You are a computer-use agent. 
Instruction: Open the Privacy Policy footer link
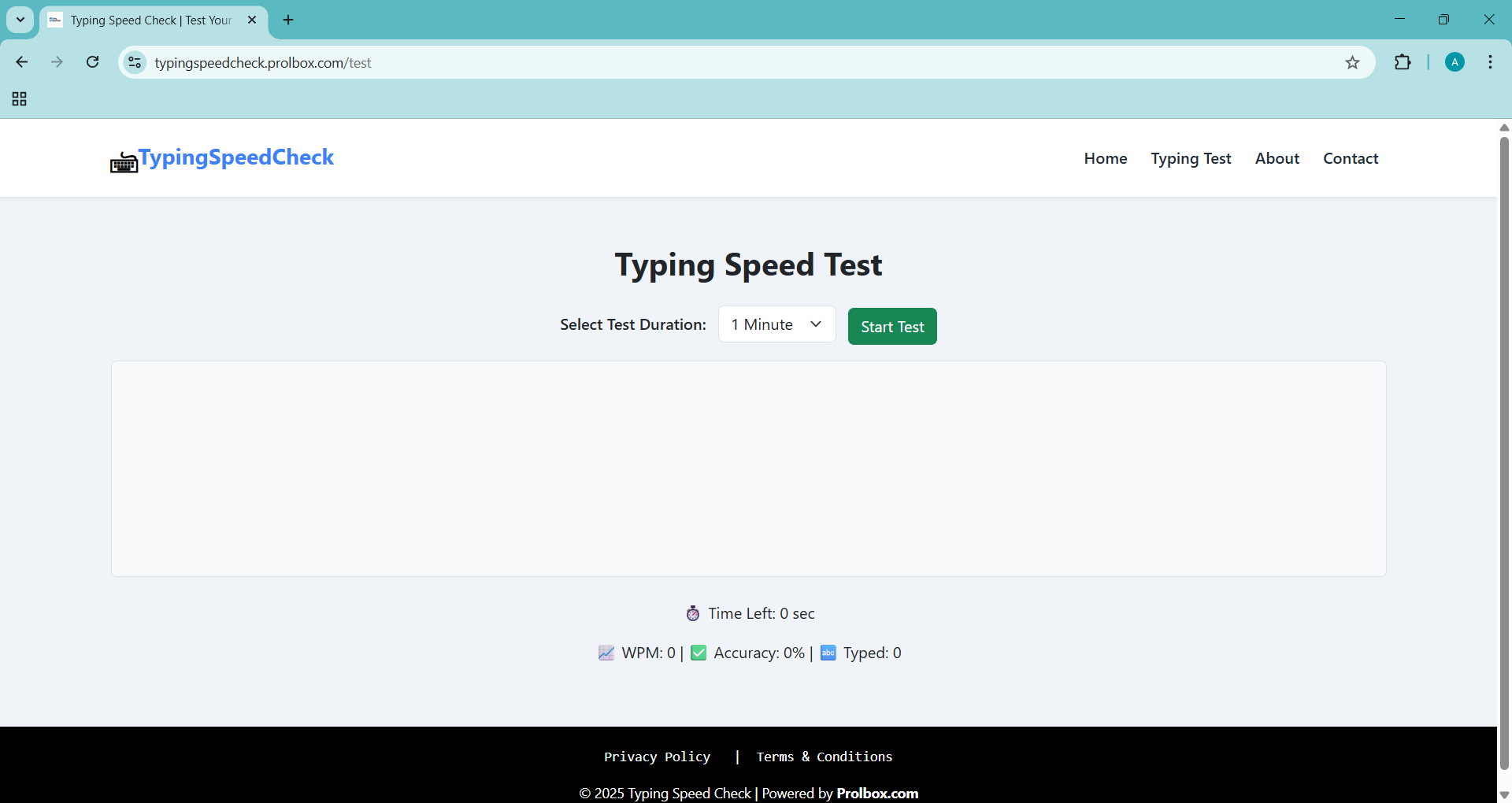657,757
